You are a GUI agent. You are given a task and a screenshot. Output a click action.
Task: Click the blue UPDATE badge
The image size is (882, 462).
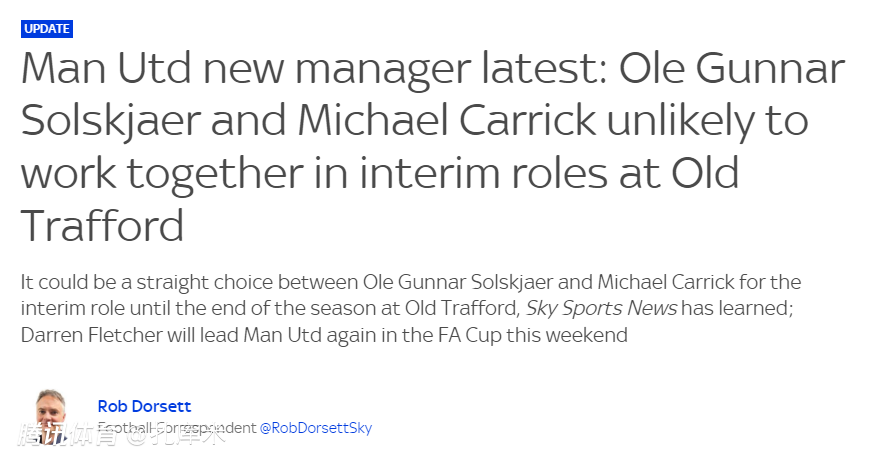pos(47,29)
